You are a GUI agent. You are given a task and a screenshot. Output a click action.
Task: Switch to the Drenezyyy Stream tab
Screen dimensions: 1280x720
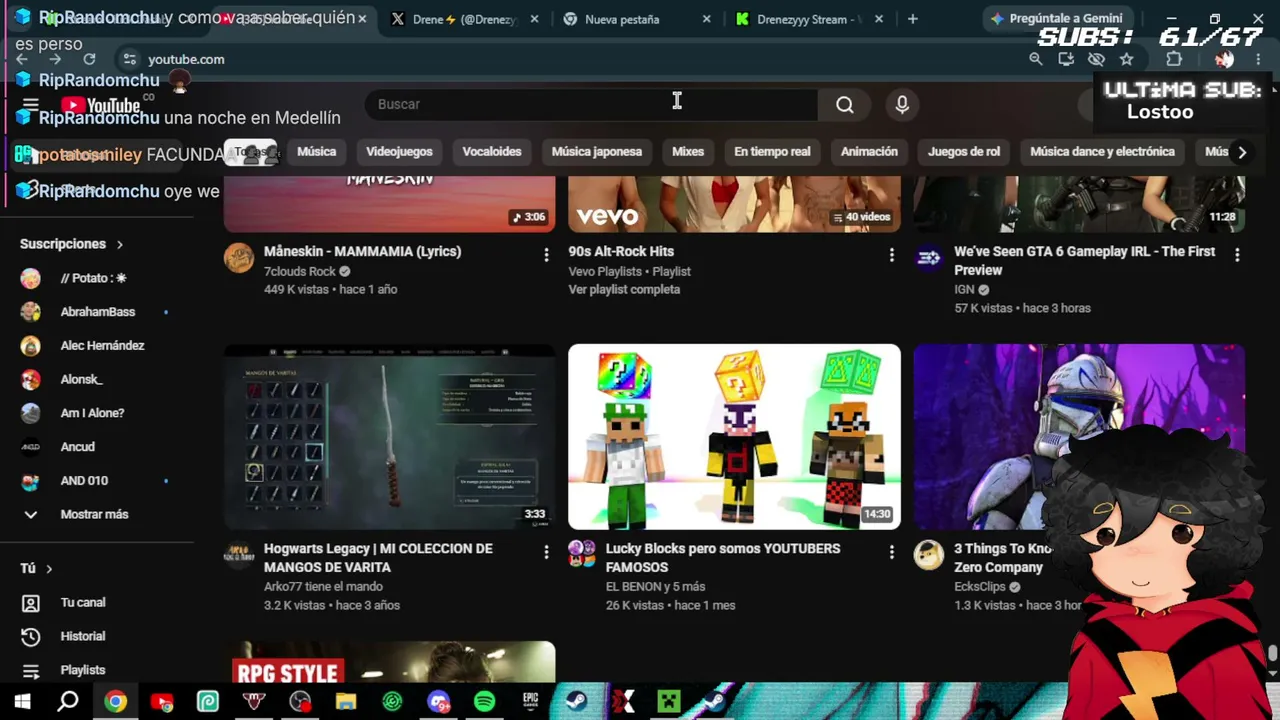808,19
